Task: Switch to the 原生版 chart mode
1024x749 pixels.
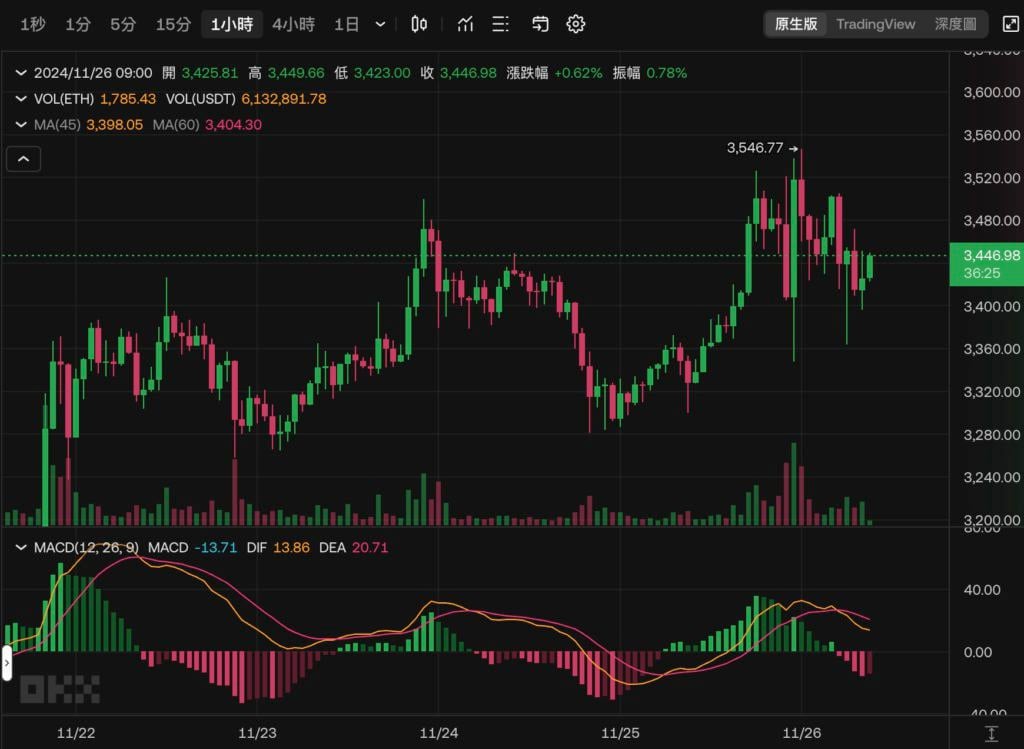Action: tap(796, 24)
